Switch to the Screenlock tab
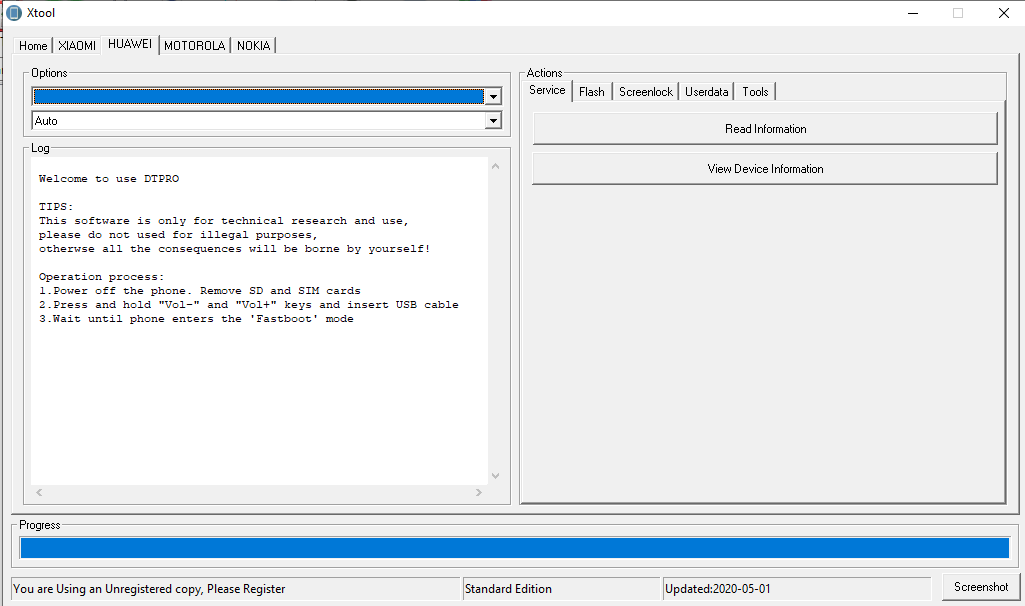Viewport: 1025px width, 606px height. click(646, 92)
